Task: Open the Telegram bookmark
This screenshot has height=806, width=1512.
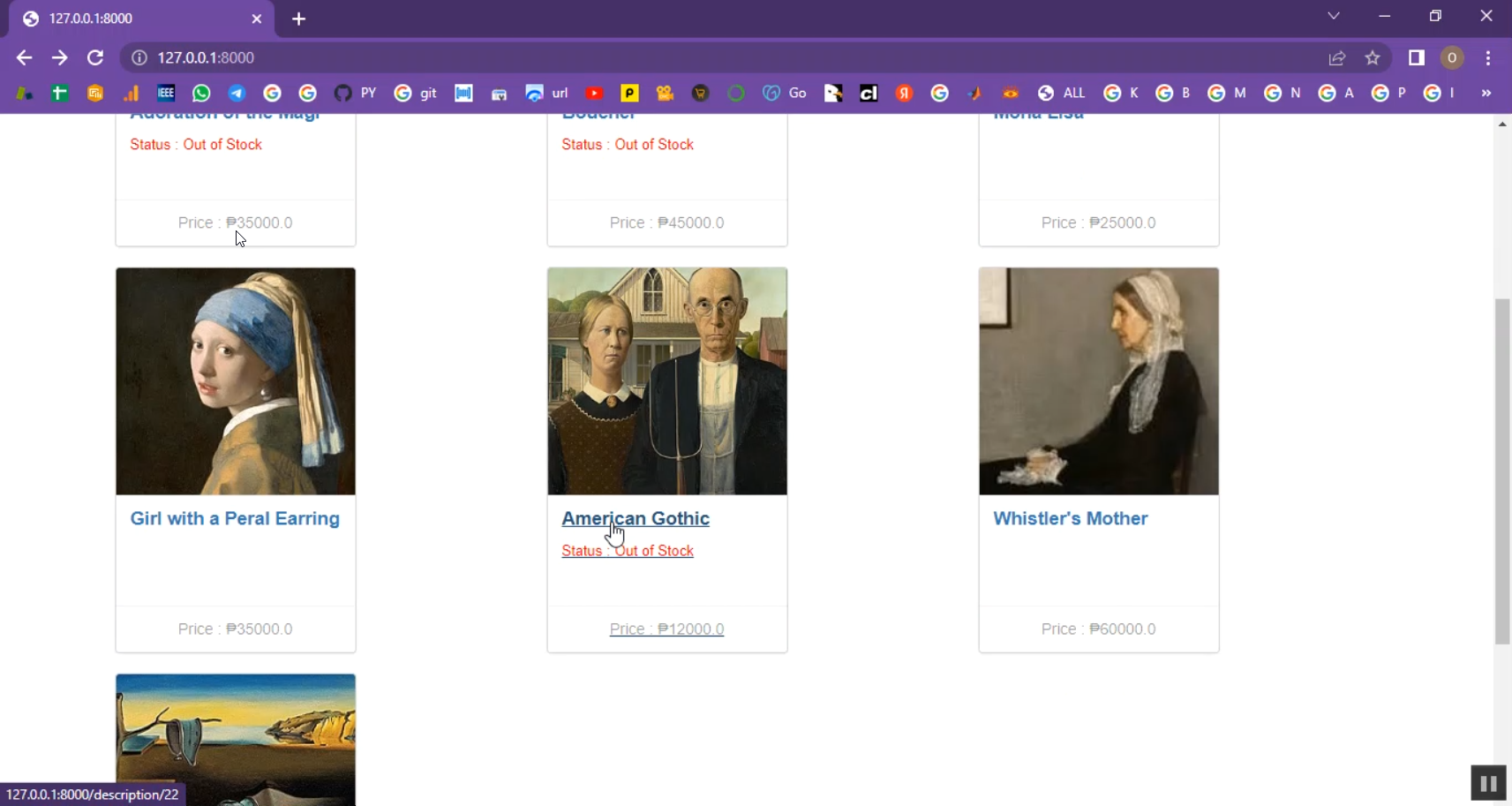Action: 237,93
